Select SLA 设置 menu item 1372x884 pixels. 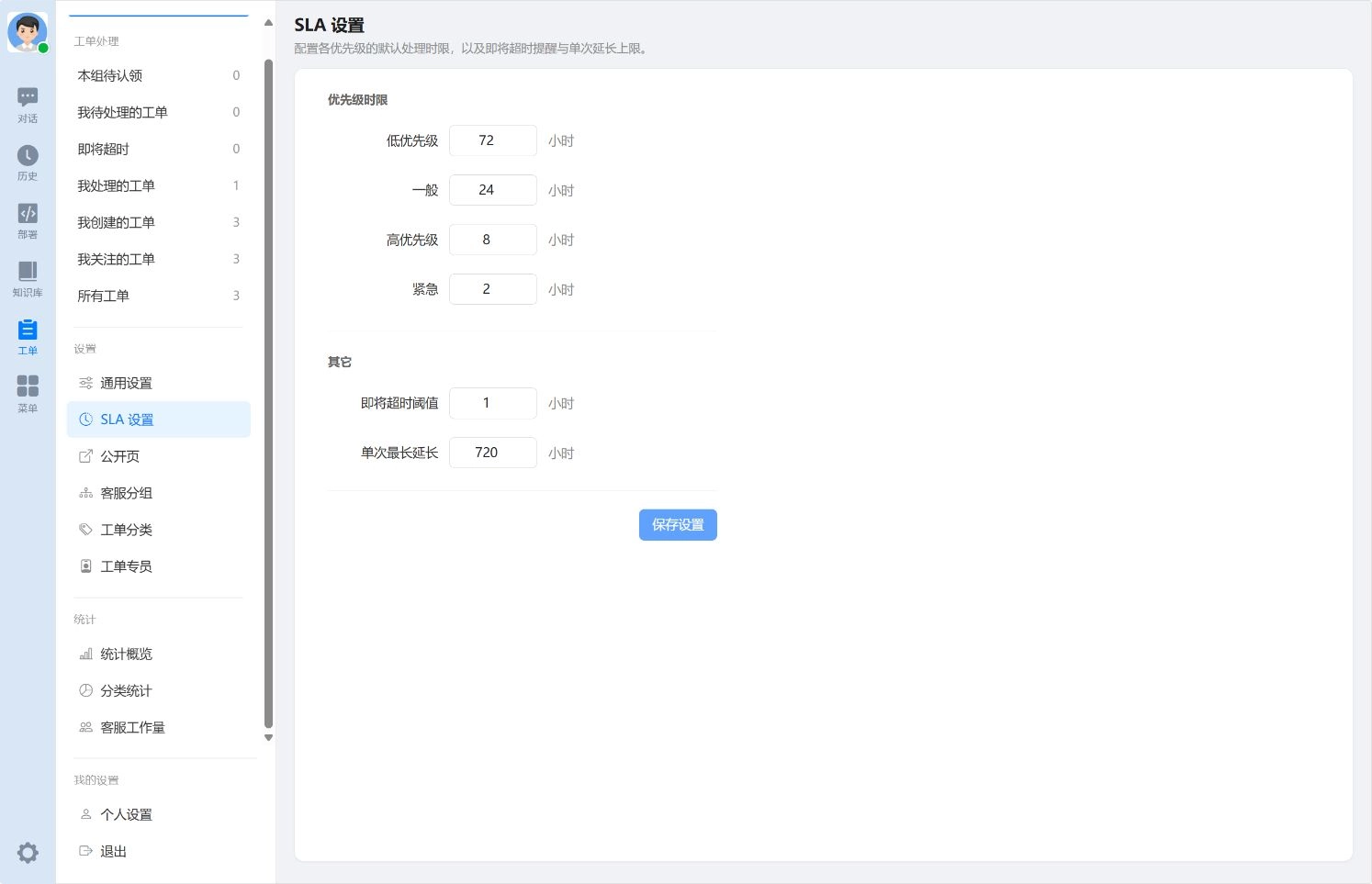point(159,420)
